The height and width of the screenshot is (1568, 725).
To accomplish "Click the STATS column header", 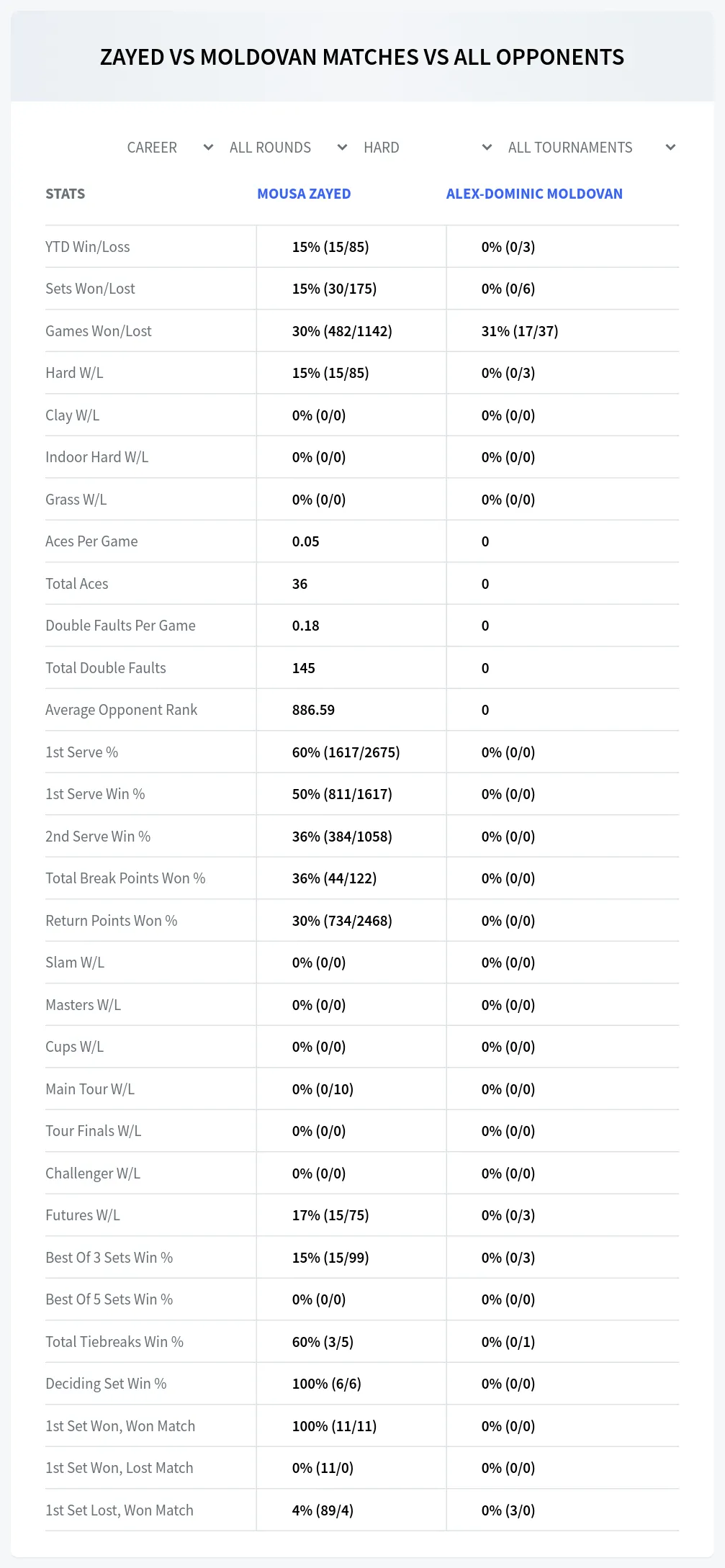I will [x=65, y=194].
